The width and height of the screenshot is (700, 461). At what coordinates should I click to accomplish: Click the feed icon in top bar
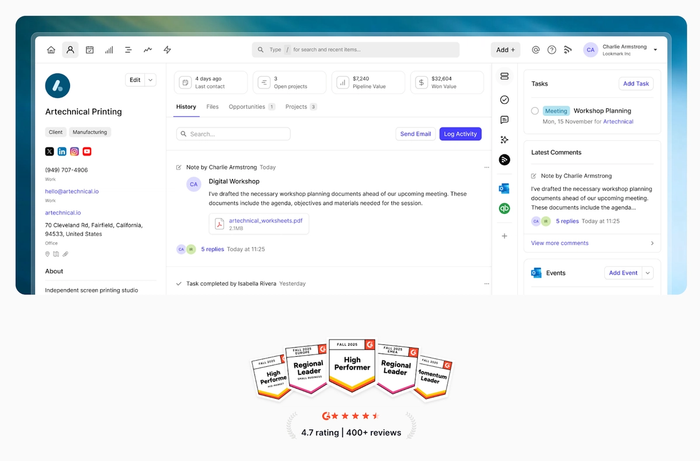[x=568, y=50]
